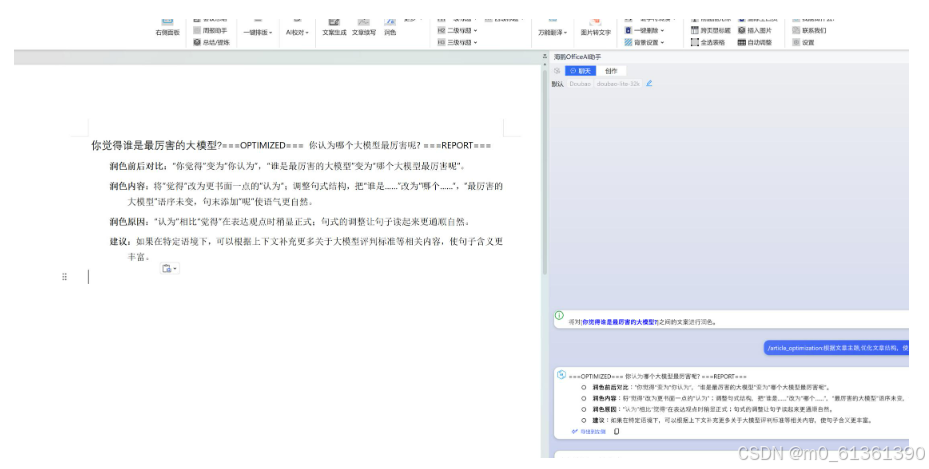Open the 右侧面板 side panel button
The image size is (929, 469).
pos(167,27)
